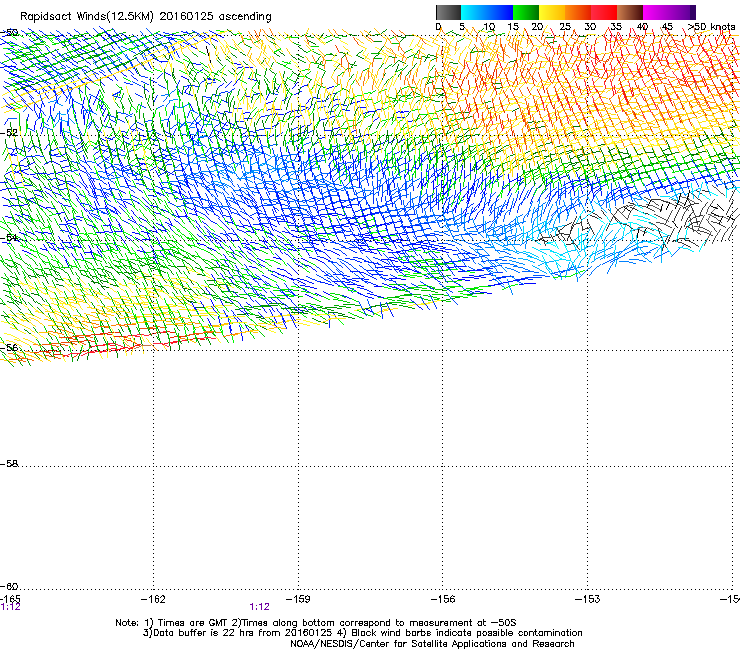The image size is (740, 650).
Task: Click the gray 0-5 knots legend swatch
Action: click(448, 12)
